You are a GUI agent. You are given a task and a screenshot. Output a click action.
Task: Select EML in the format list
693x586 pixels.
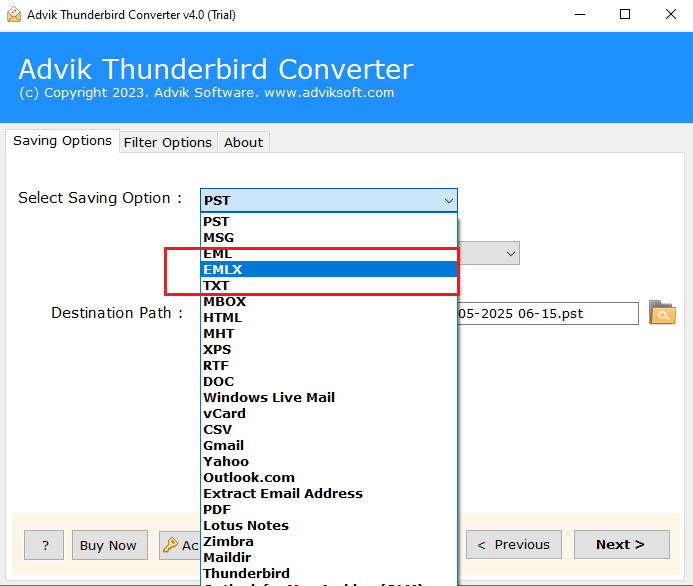(329, 254)
